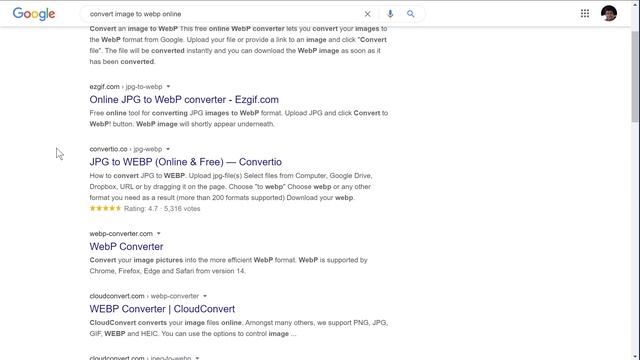
Task: Open the account profile avatar
Action: click(x=609, y=13)
